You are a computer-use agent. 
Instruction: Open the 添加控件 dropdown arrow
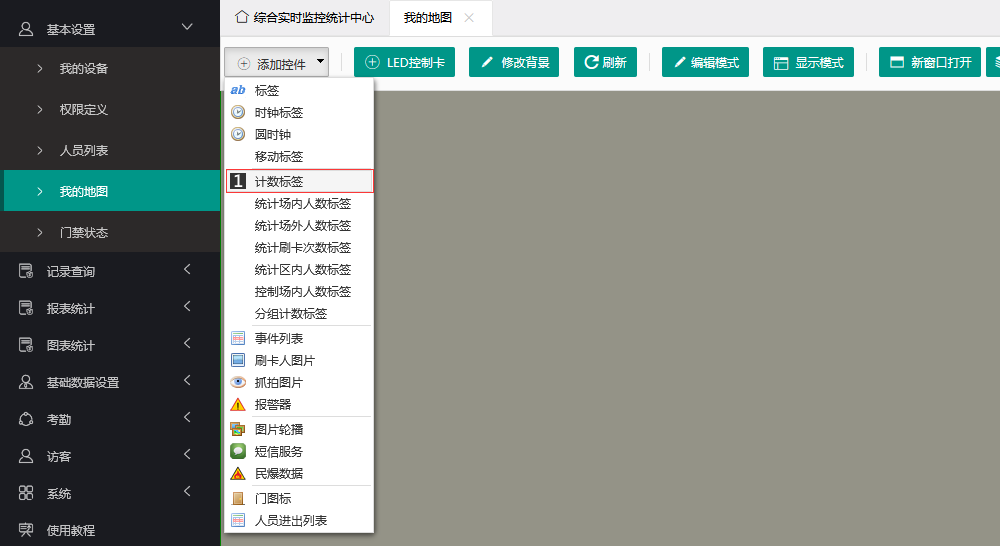pyautogui.click(x=320, y=62)
